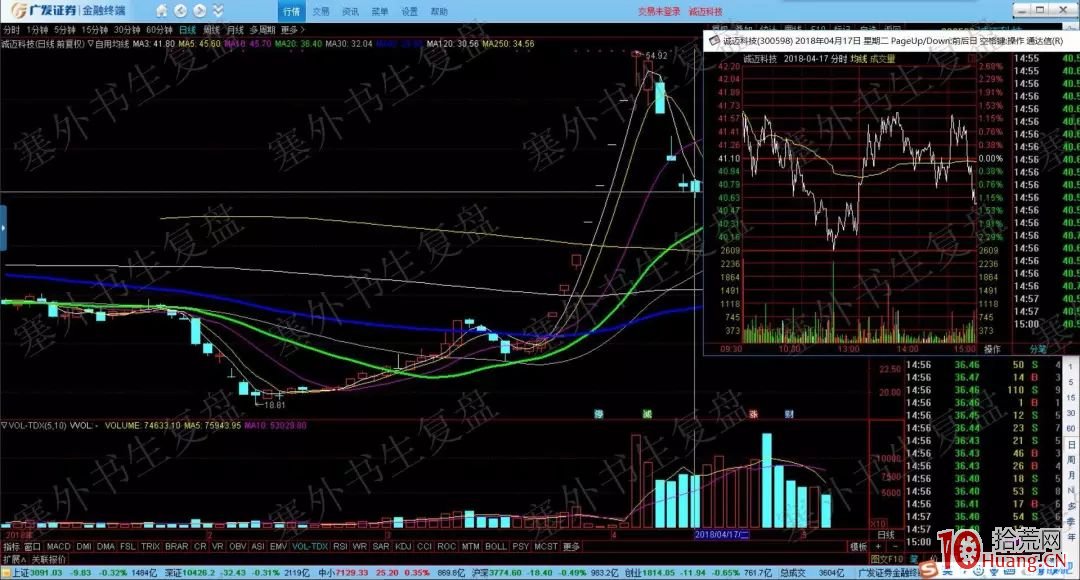Select the BOLL indicator

tap(495, 547)
